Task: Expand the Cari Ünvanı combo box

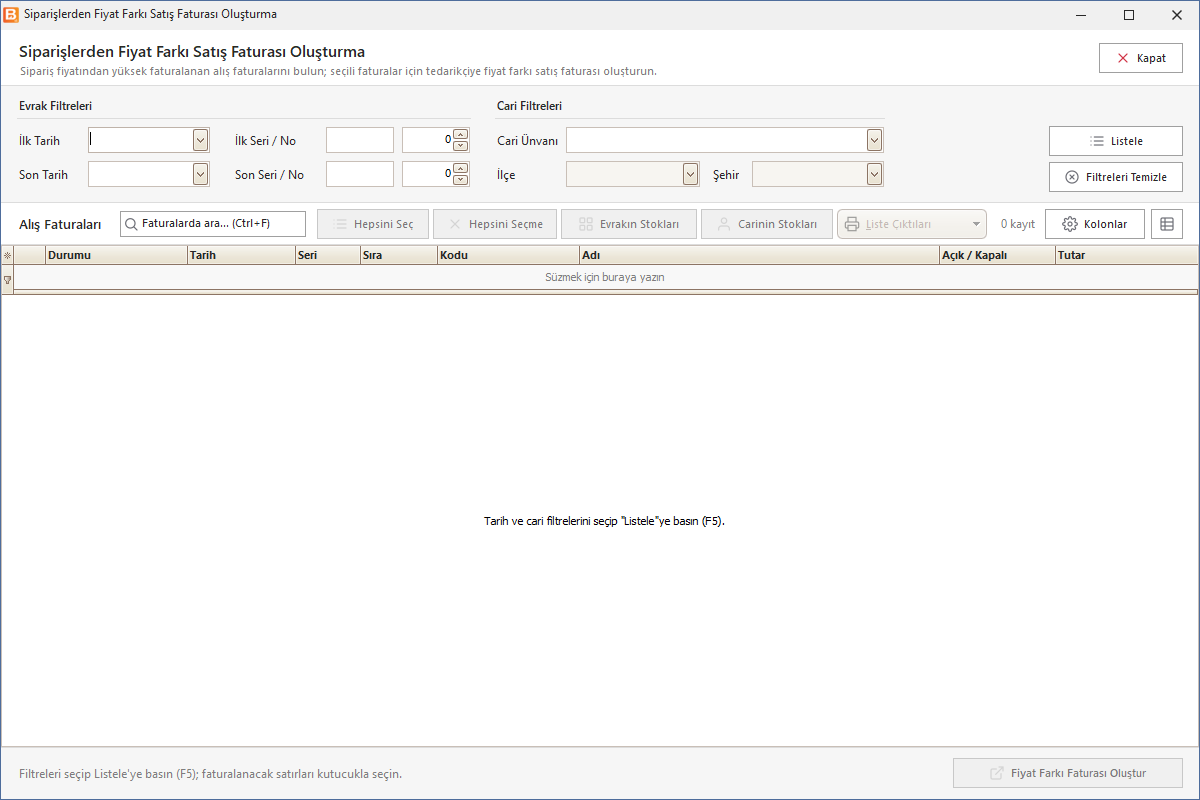Action: point(875,140)
